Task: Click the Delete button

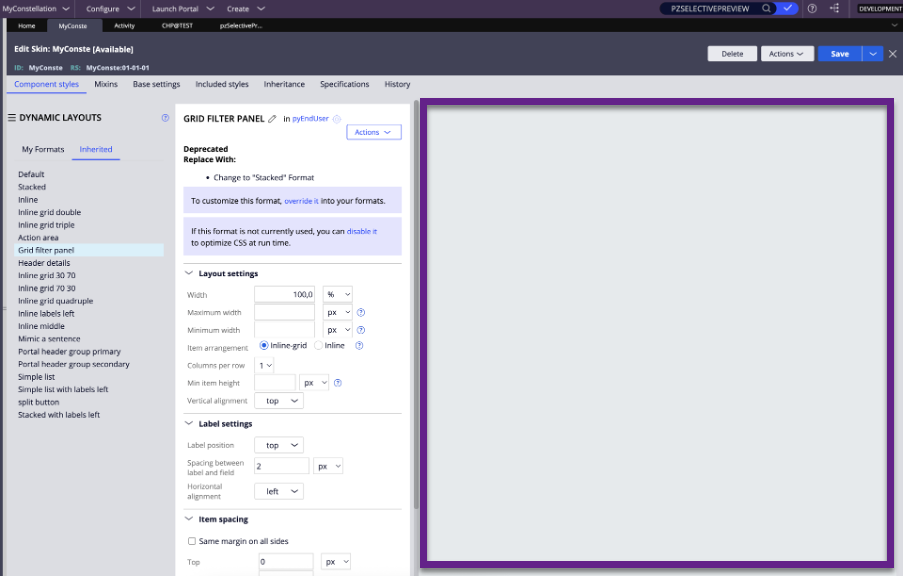Action: [732, 54]
